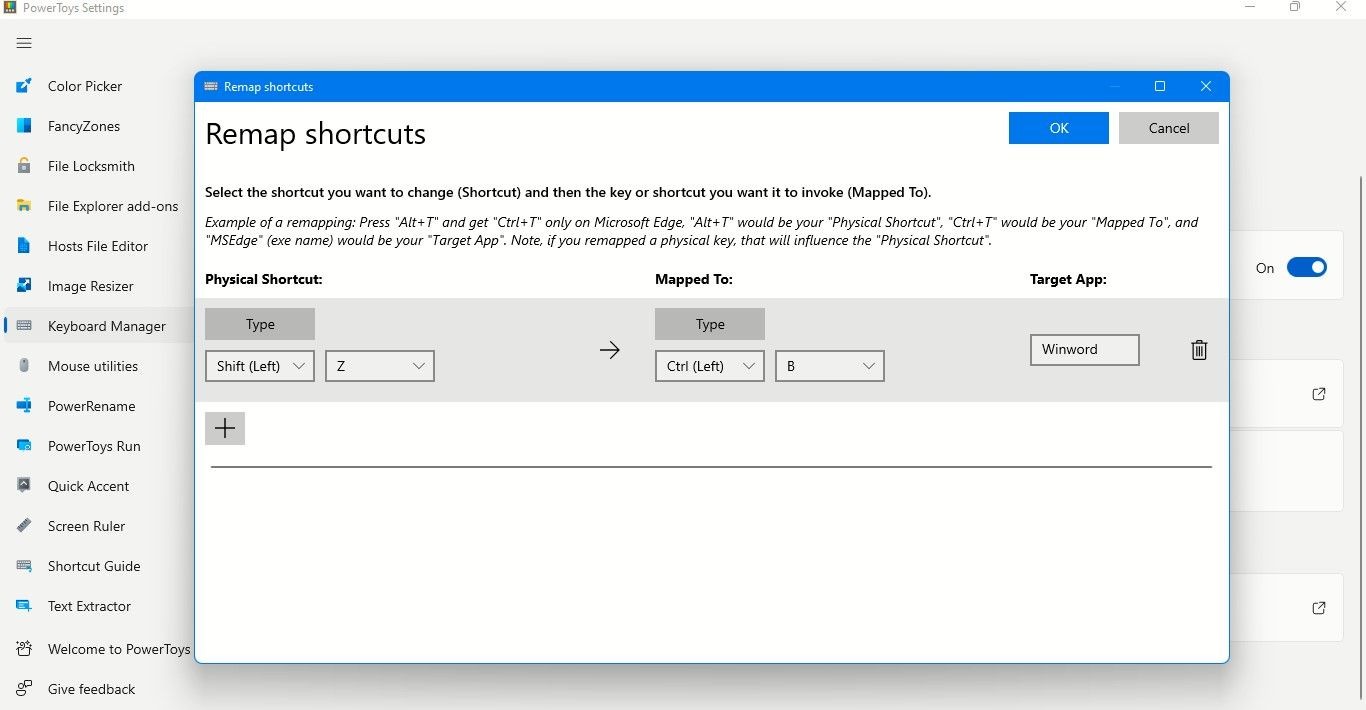The image size is (1366, 710).
Task: Go to Image Resizer page
Action: click(x=91, y=286)
